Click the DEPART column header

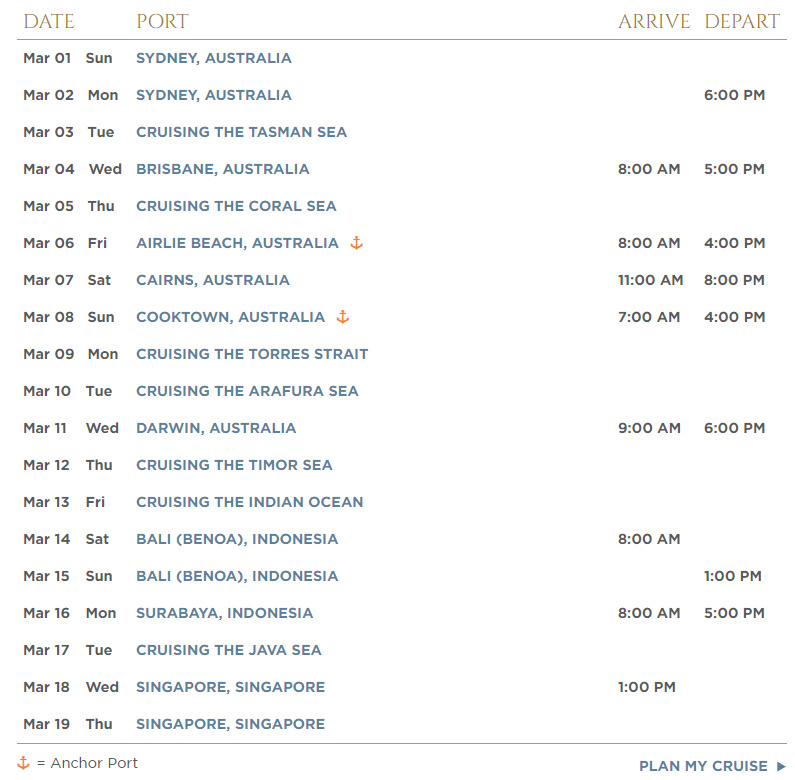click(x=742, y=21)
